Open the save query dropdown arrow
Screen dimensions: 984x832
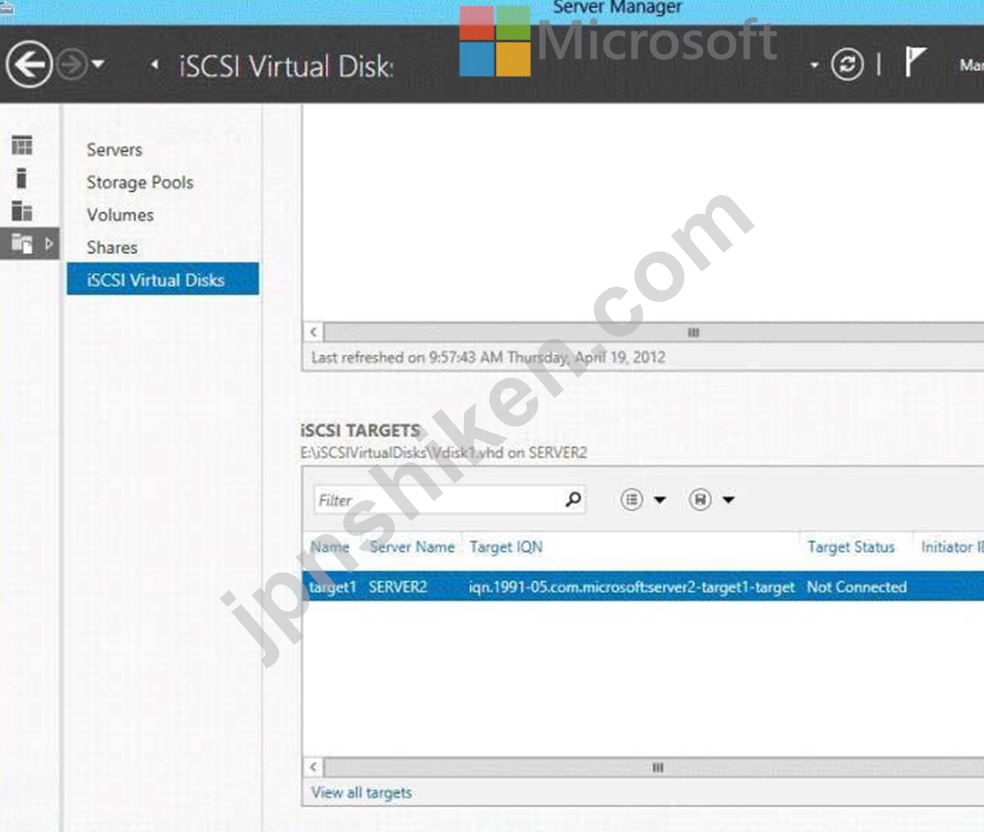click(x=728, y=500)
